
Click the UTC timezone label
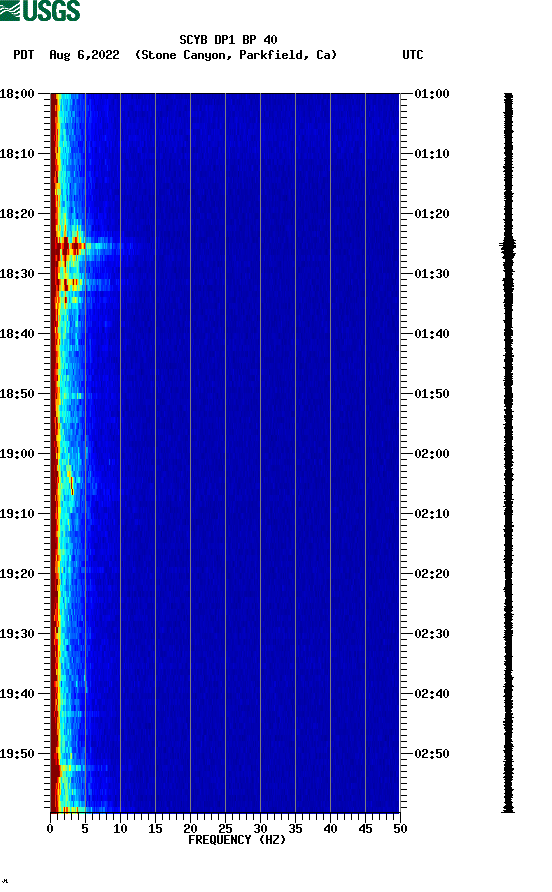[413, 55]
